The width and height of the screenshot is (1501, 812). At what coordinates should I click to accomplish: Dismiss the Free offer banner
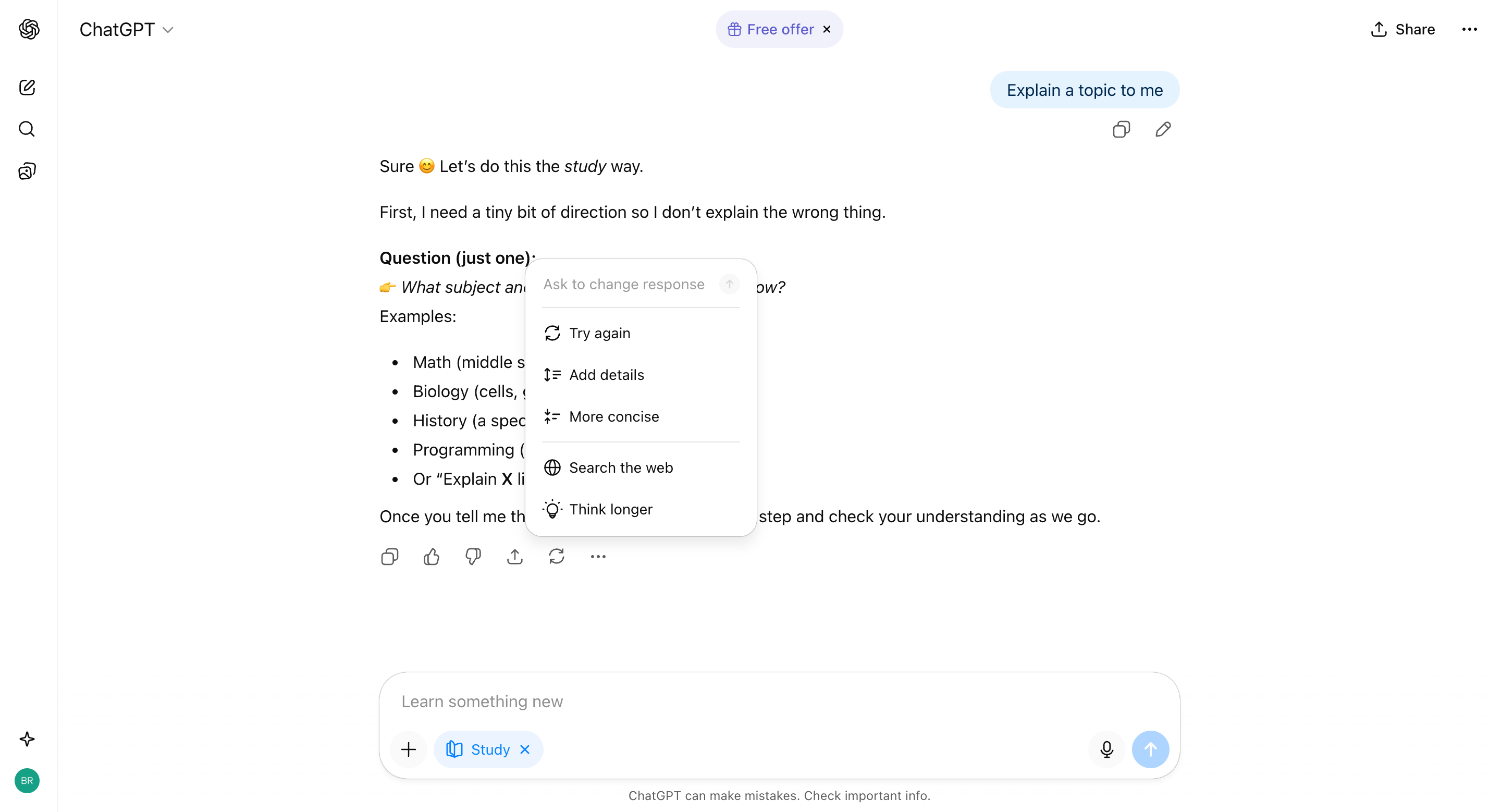tap(827, 29)
